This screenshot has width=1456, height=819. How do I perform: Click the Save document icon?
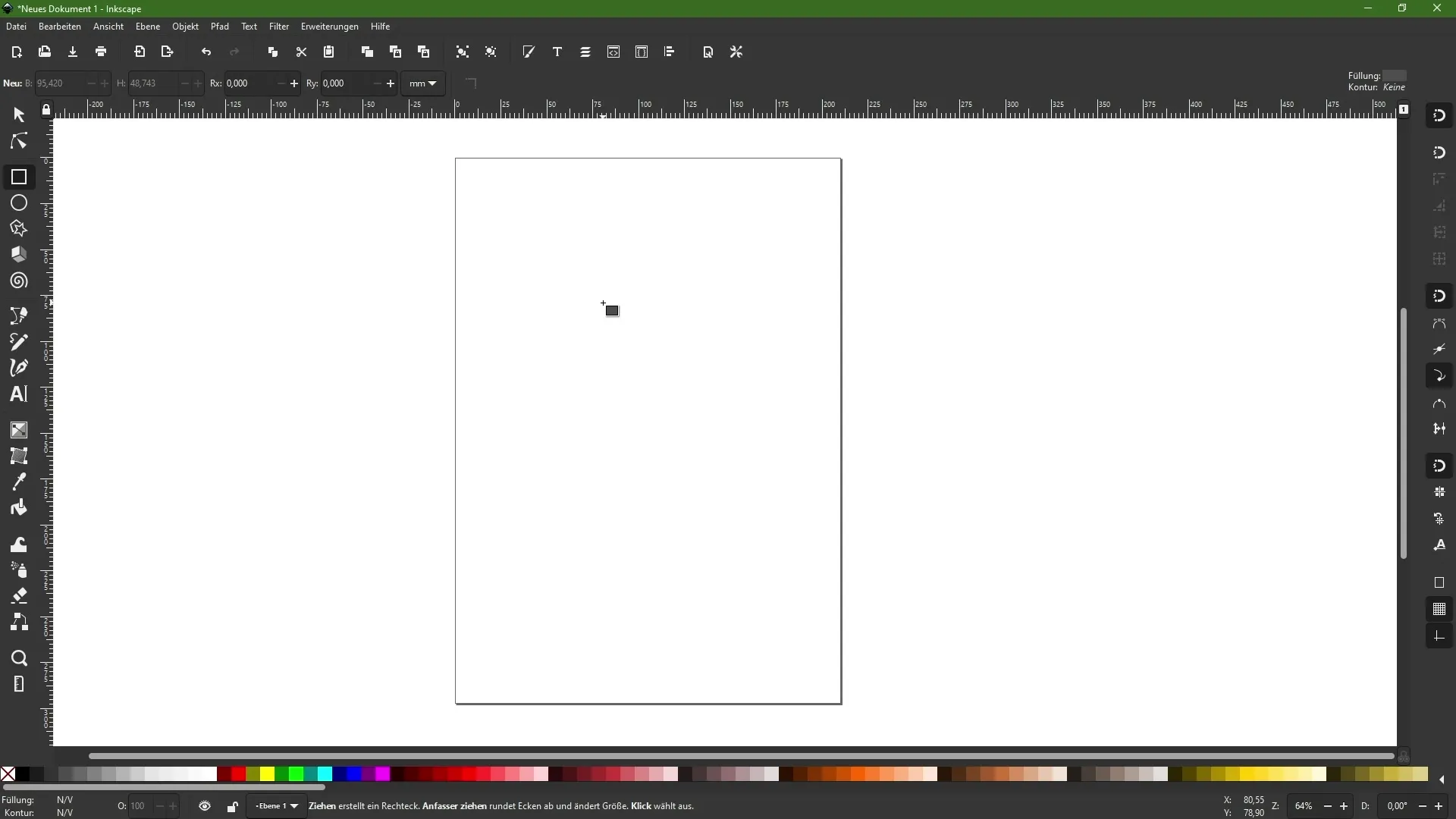73,52
